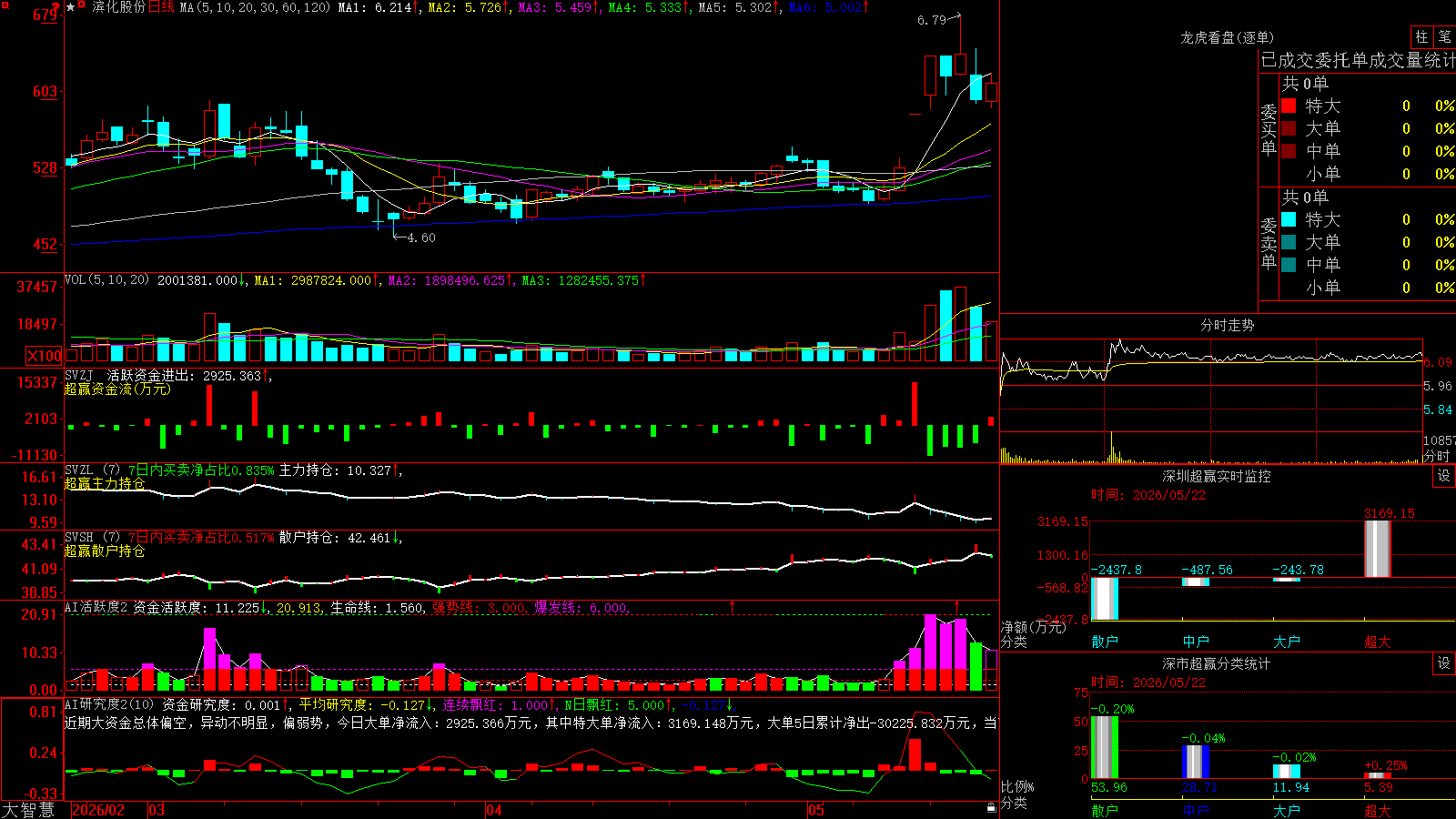The image size is (1456, 819).
Task: Click the stock name 滨化股份
Action: (x=118, y=7)
